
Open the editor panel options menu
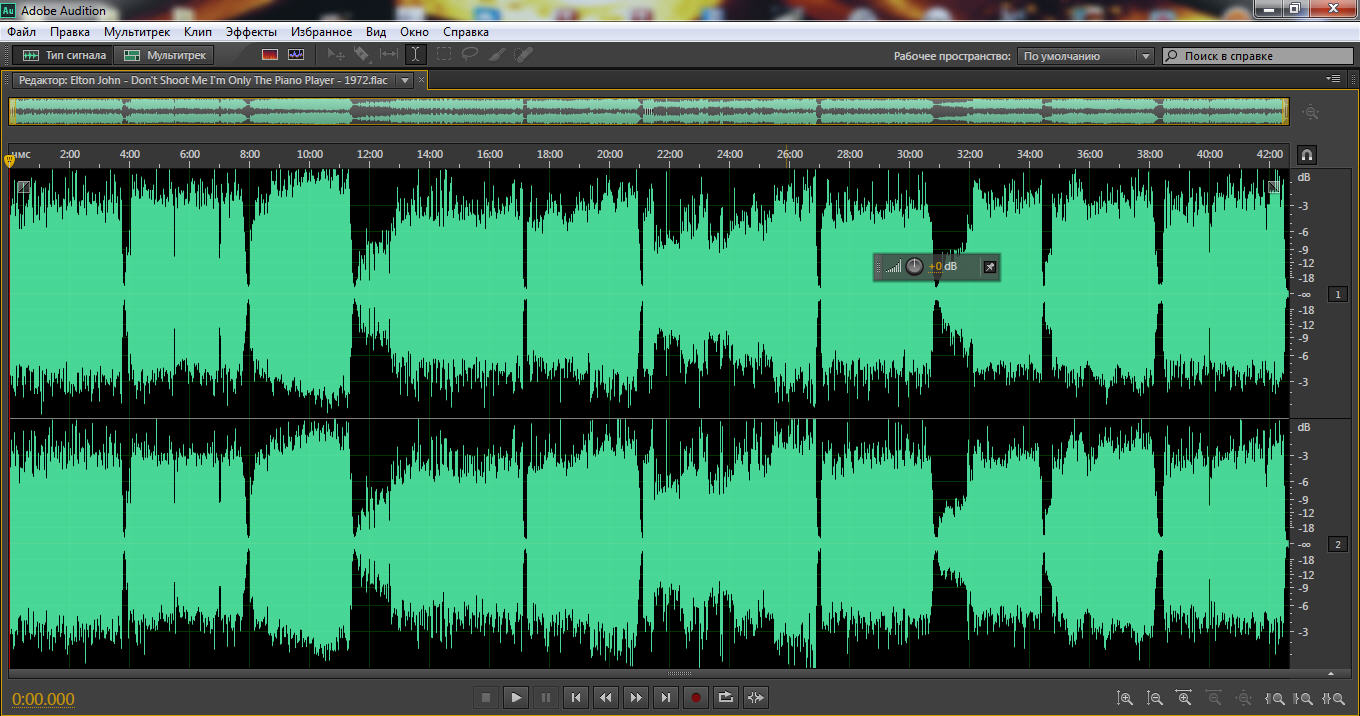click(1333, 78)
